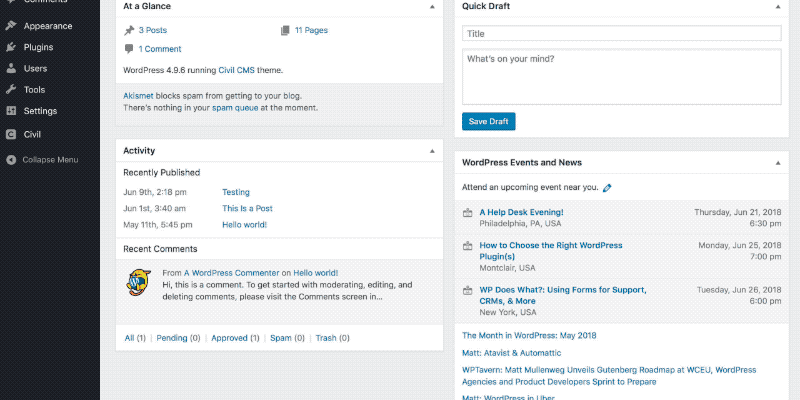
Task: Click the pencil icon to edit event location
Action: pyautogui.click(x=607, y=188)
